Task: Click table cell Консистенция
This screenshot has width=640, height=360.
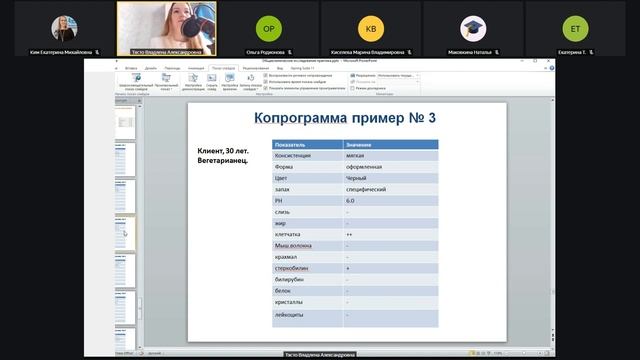Action: (307, 156)
